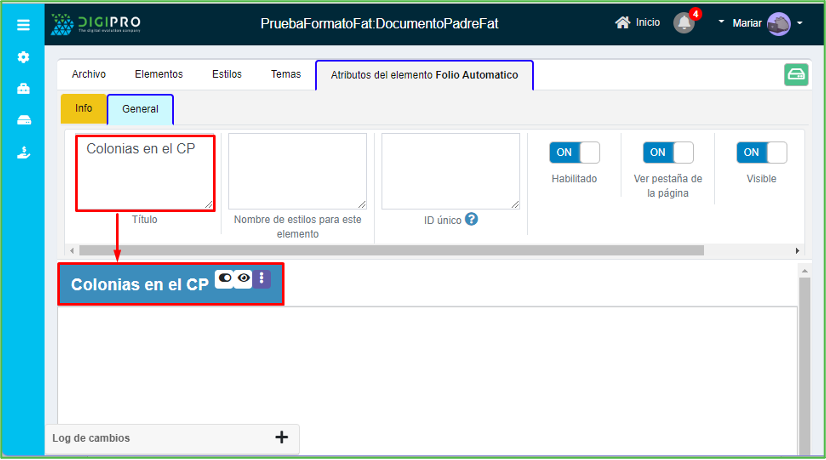
Task: Expand the Log de cambios panel
Action: (281, 437)
